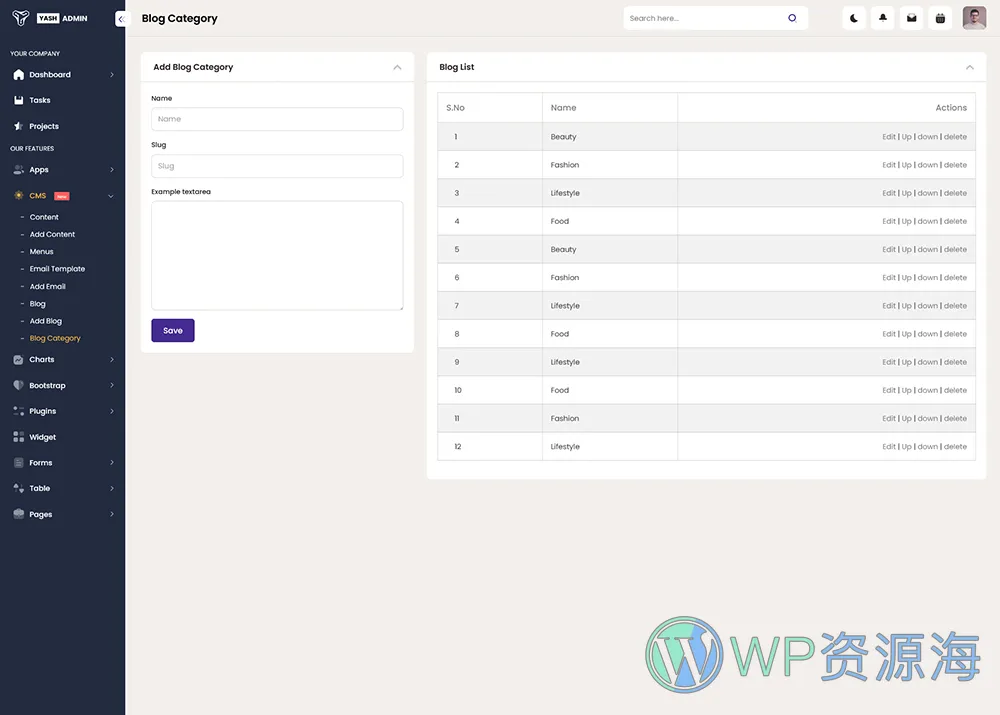Viewport: 1000px width, 715px height.
Task: Open notifications via the bell icon
Action: point(883,18)
